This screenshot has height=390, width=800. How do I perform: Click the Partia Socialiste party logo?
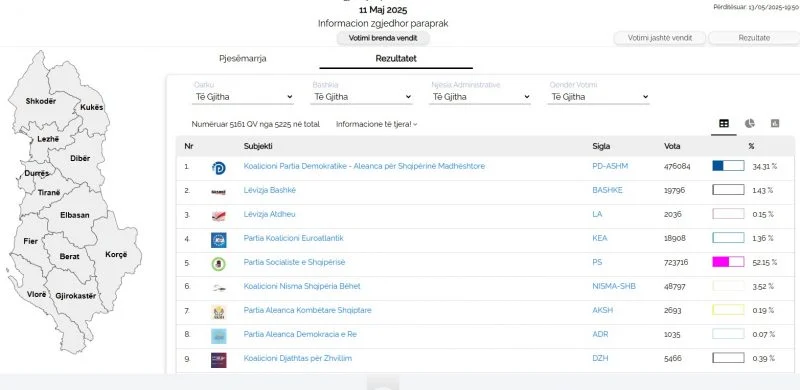pos(219,264)
